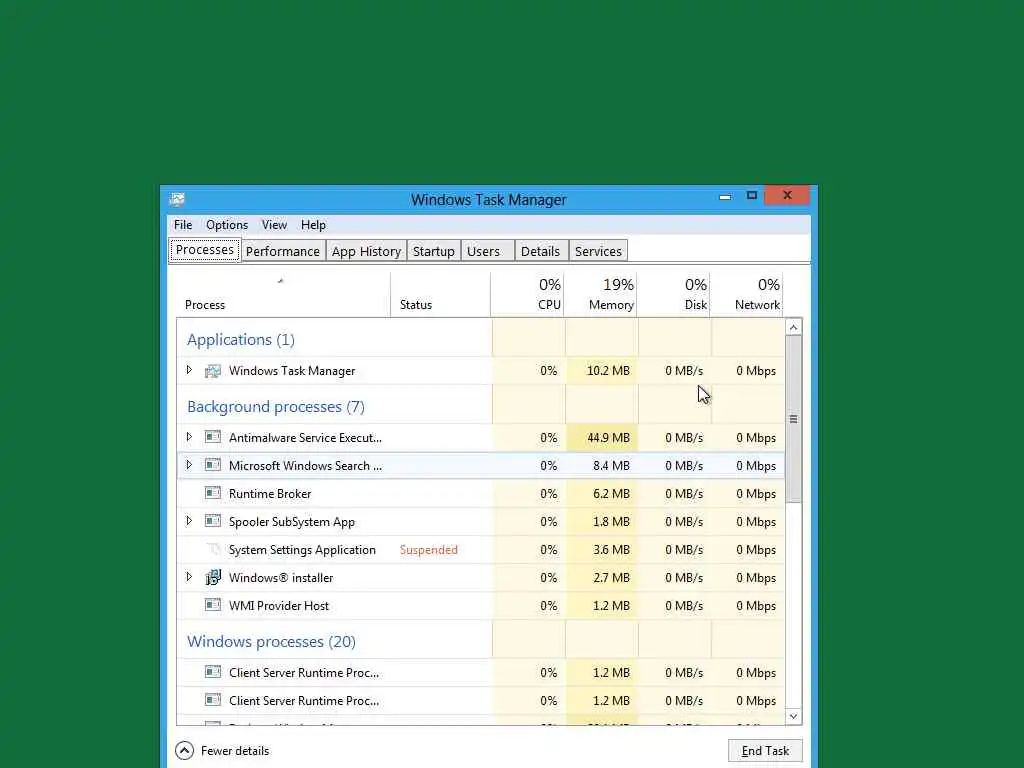Click the 3.6 MB memory value
The width and height of the screenshot is (1024, 768).
tap(611, 550)
